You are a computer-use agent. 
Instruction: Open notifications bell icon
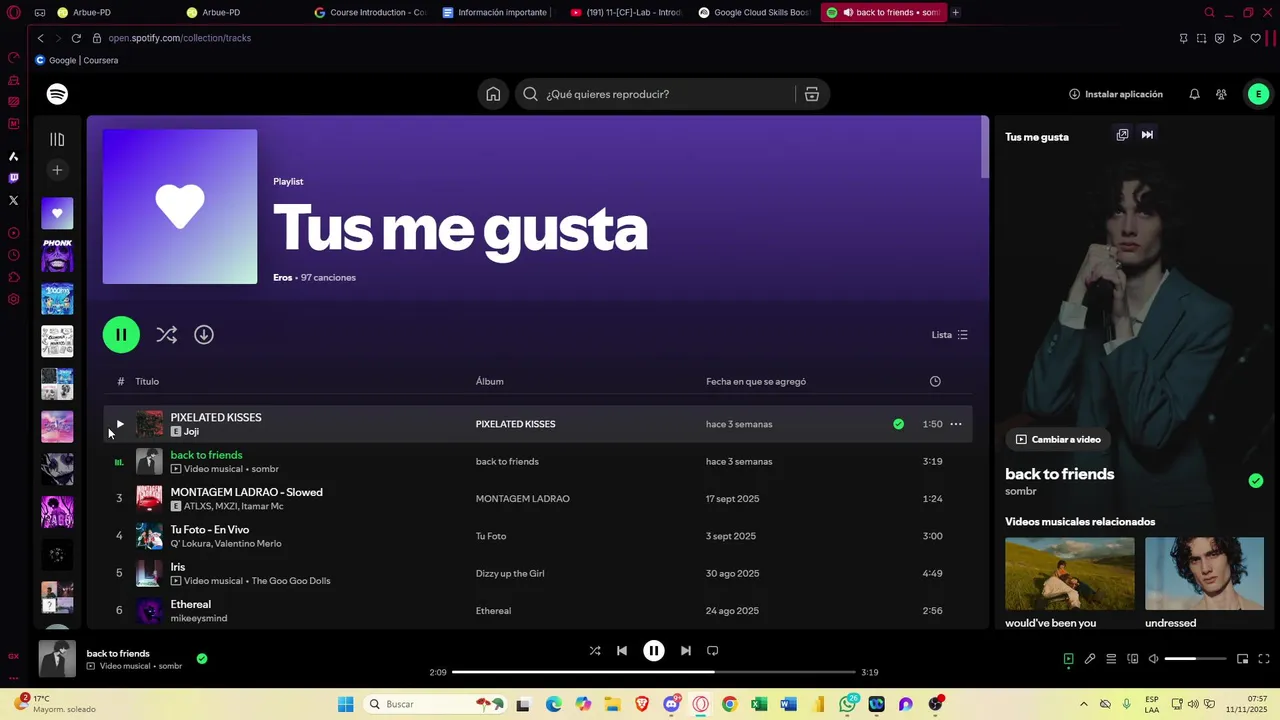[1194, 94]
